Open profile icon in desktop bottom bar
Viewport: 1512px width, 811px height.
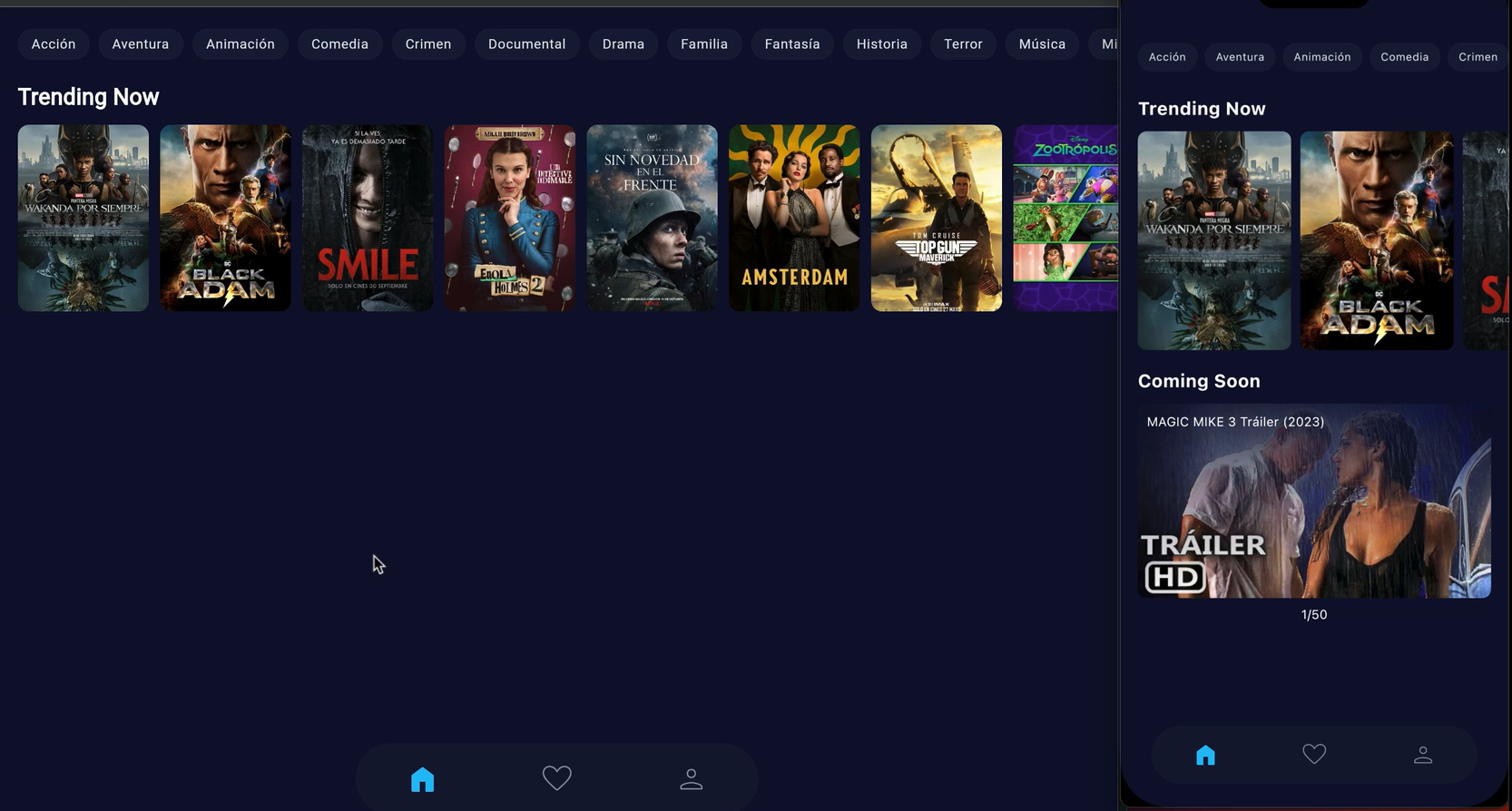691,779
